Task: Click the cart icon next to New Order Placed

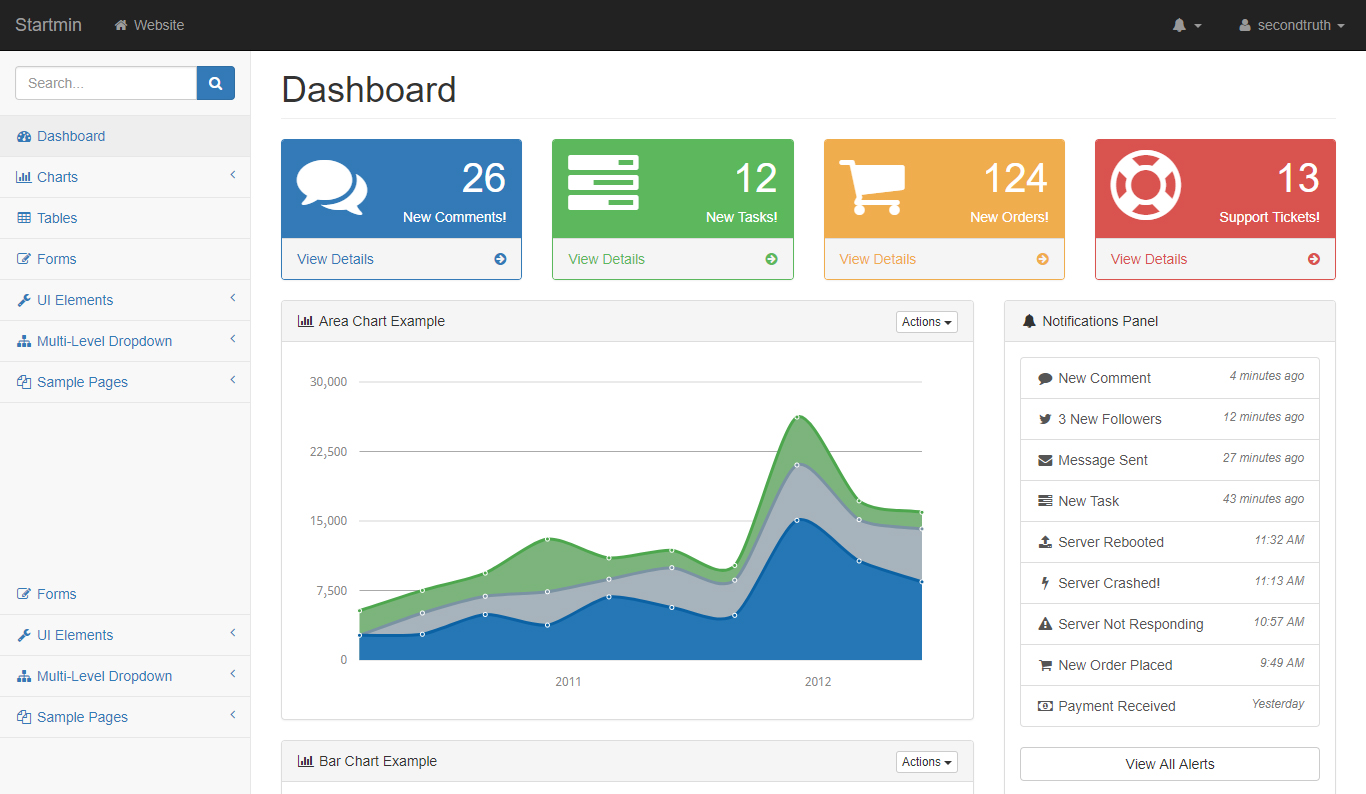Action: pyautogui.click(x=1045, y=665)
